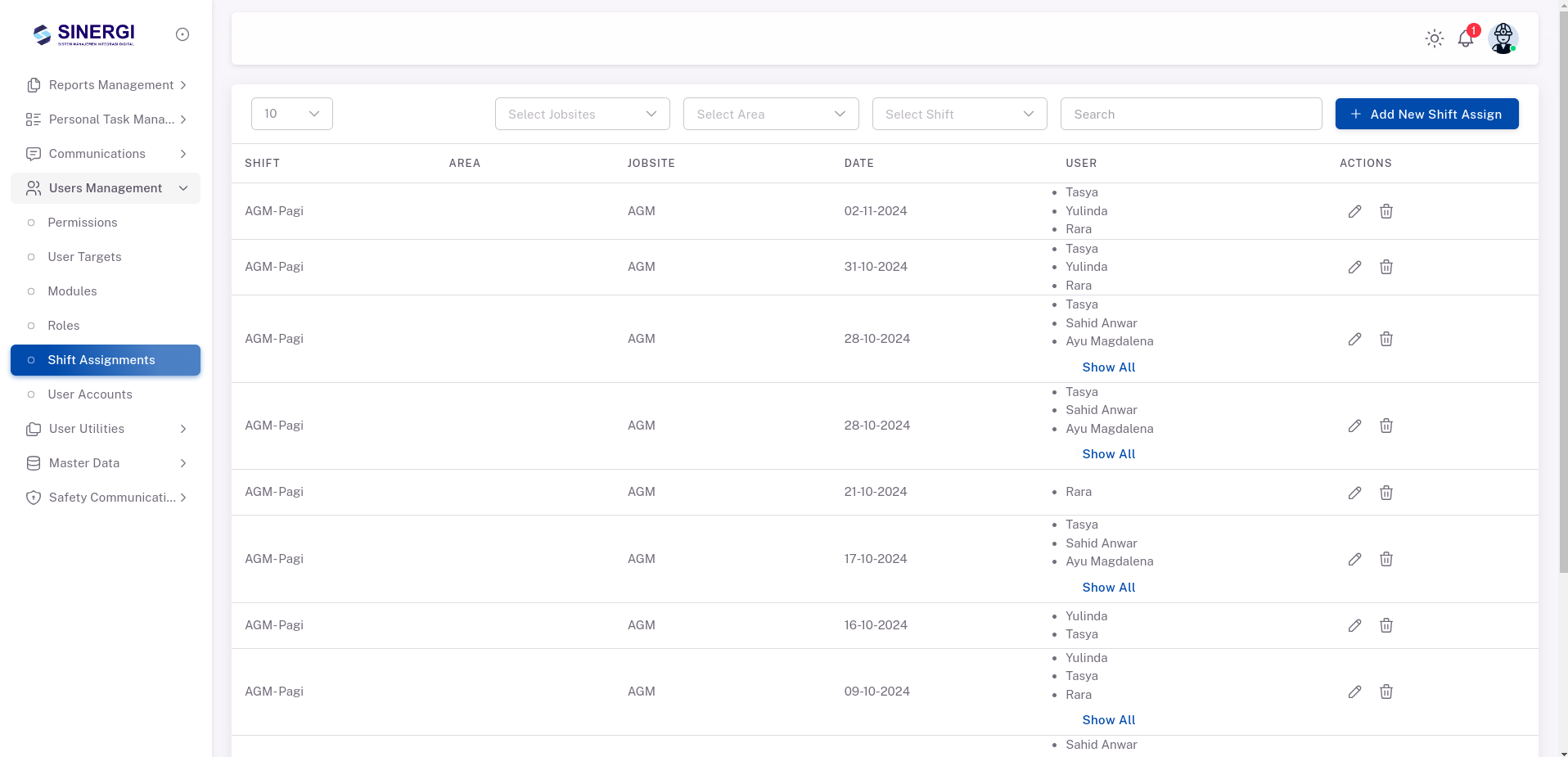Go to User Accounts
This screenshot has height=757, width=1568.
pos(106,394)
